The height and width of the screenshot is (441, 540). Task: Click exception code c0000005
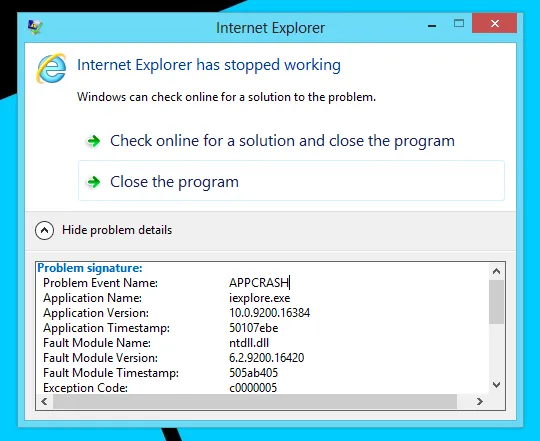click(253, 388)
